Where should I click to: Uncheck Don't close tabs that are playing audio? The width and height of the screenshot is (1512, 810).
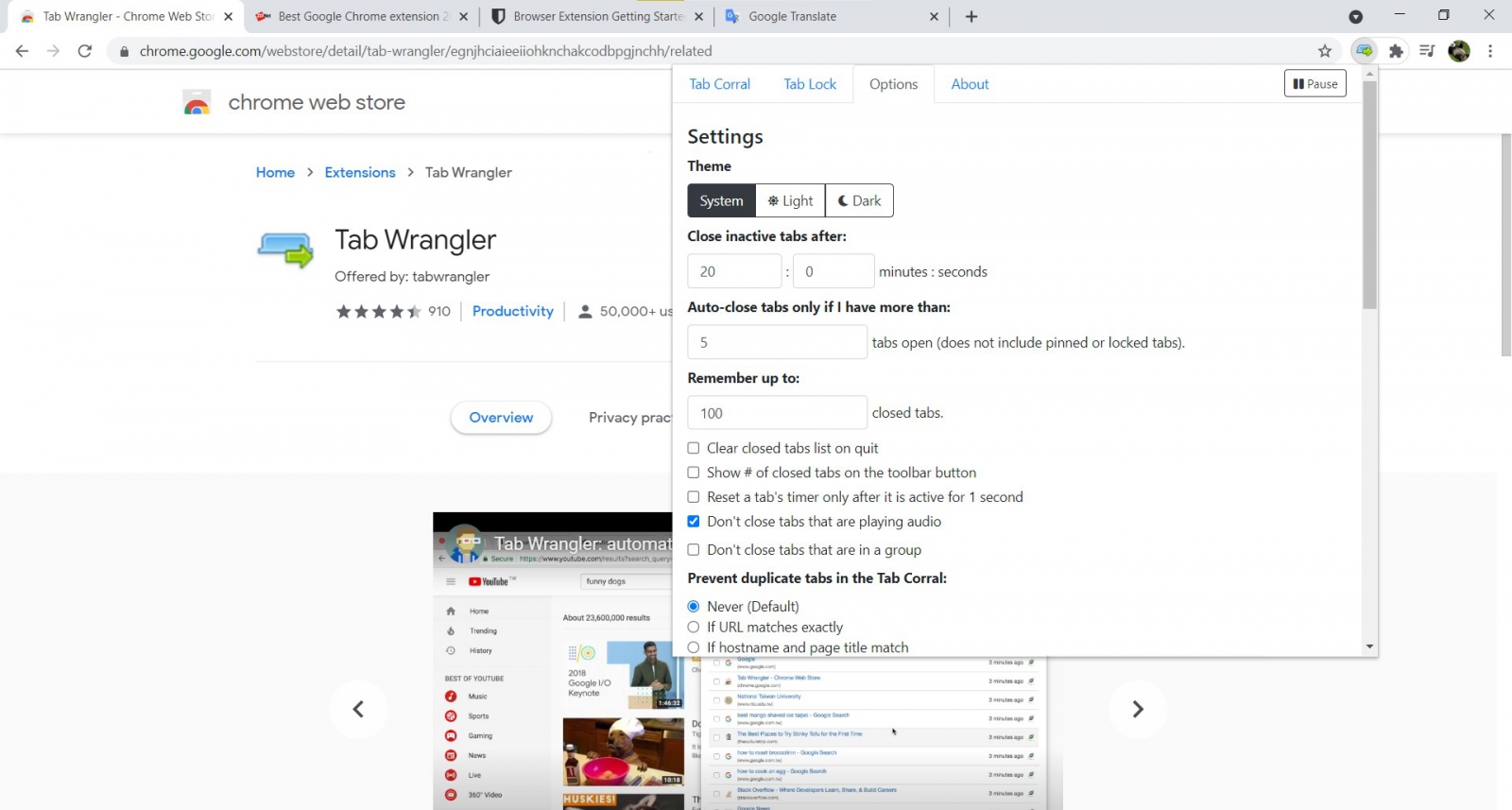[x=694, y=522]
